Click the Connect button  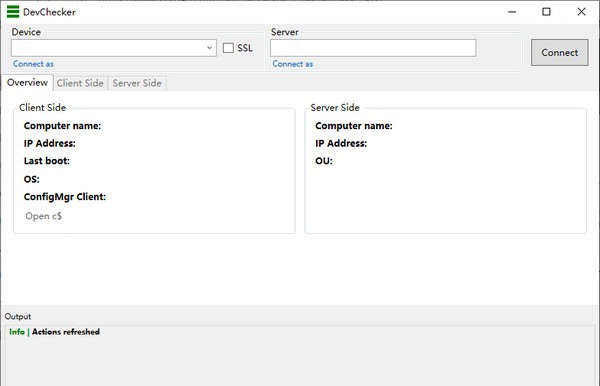pos(559,52)
